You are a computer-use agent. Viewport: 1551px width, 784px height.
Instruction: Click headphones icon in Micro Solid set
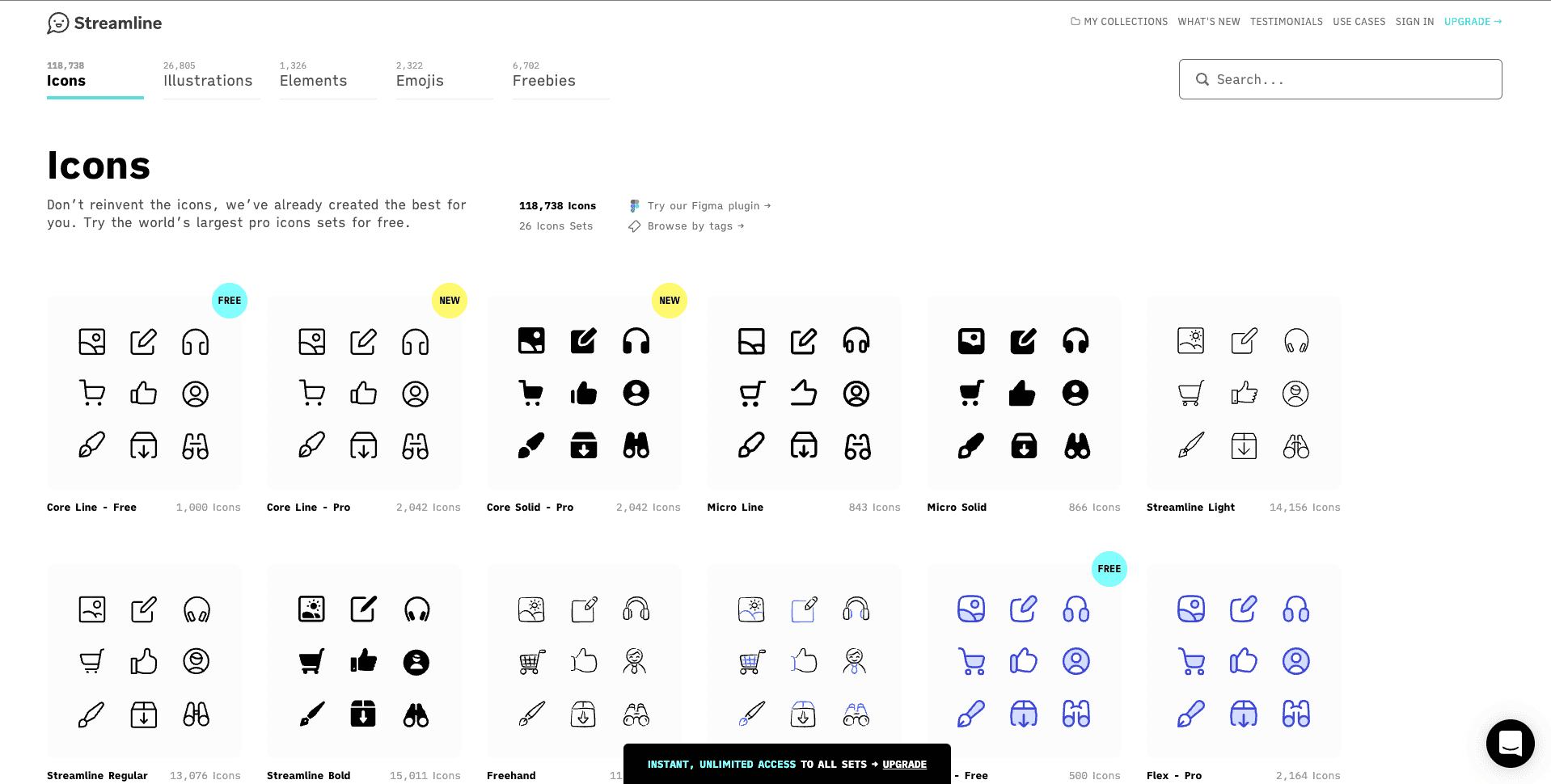[1076, 341]
